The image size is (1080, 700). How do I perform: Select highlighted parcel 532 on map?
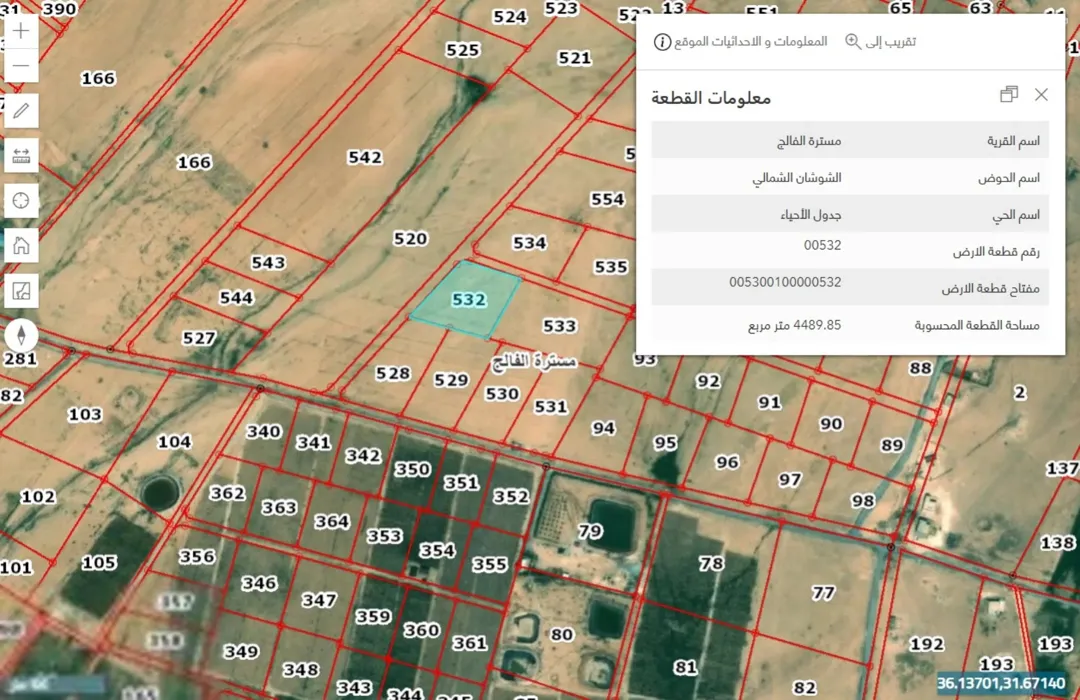[468, 300]
